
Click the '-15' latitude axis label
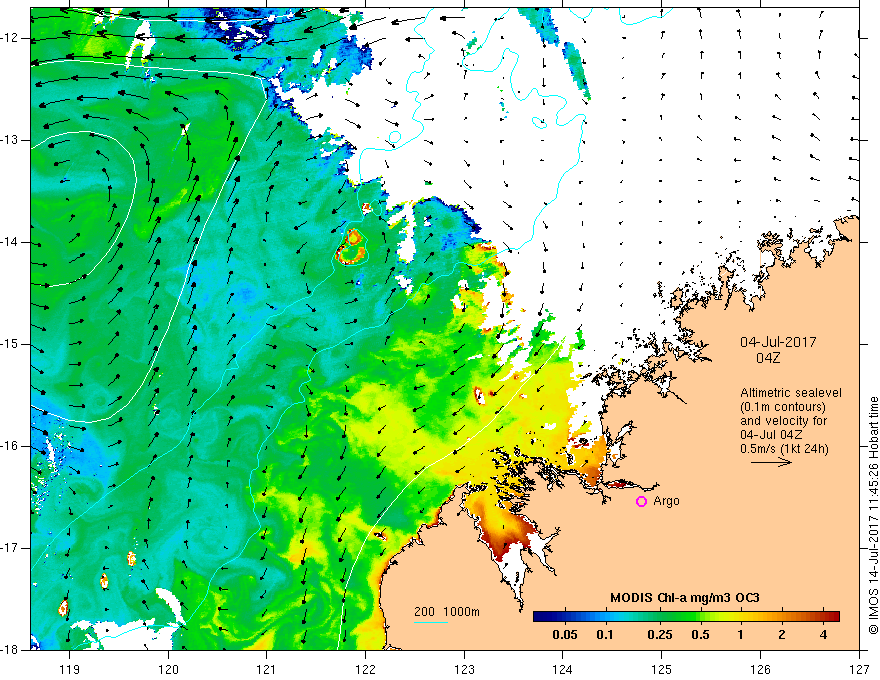(x=10, y=344)
